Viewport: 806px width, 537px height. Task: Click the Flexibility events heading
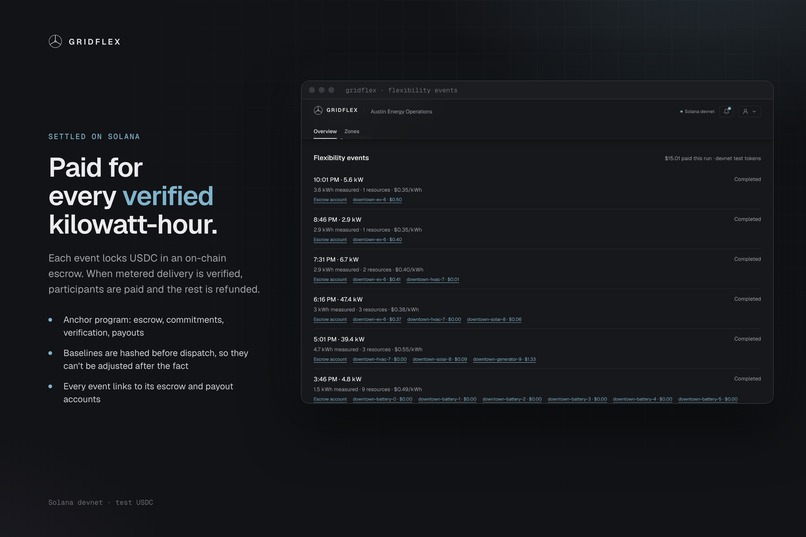tap(341, 158)
